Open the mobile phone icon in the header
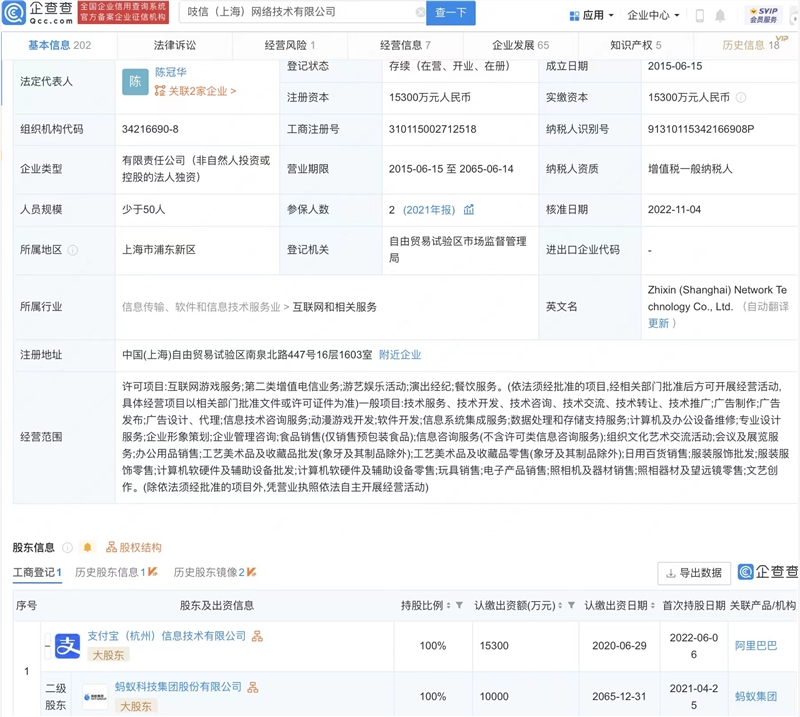800x717 pixels. (x=700, y=16)
